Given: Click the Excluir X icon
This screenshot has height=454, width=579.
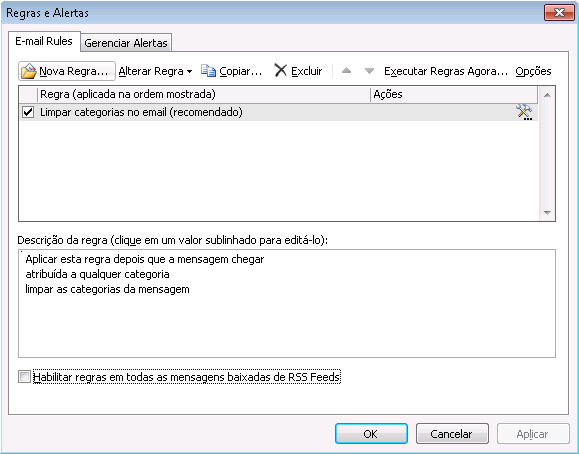Looking at the screenshot, I should click(x=281, y=70).
